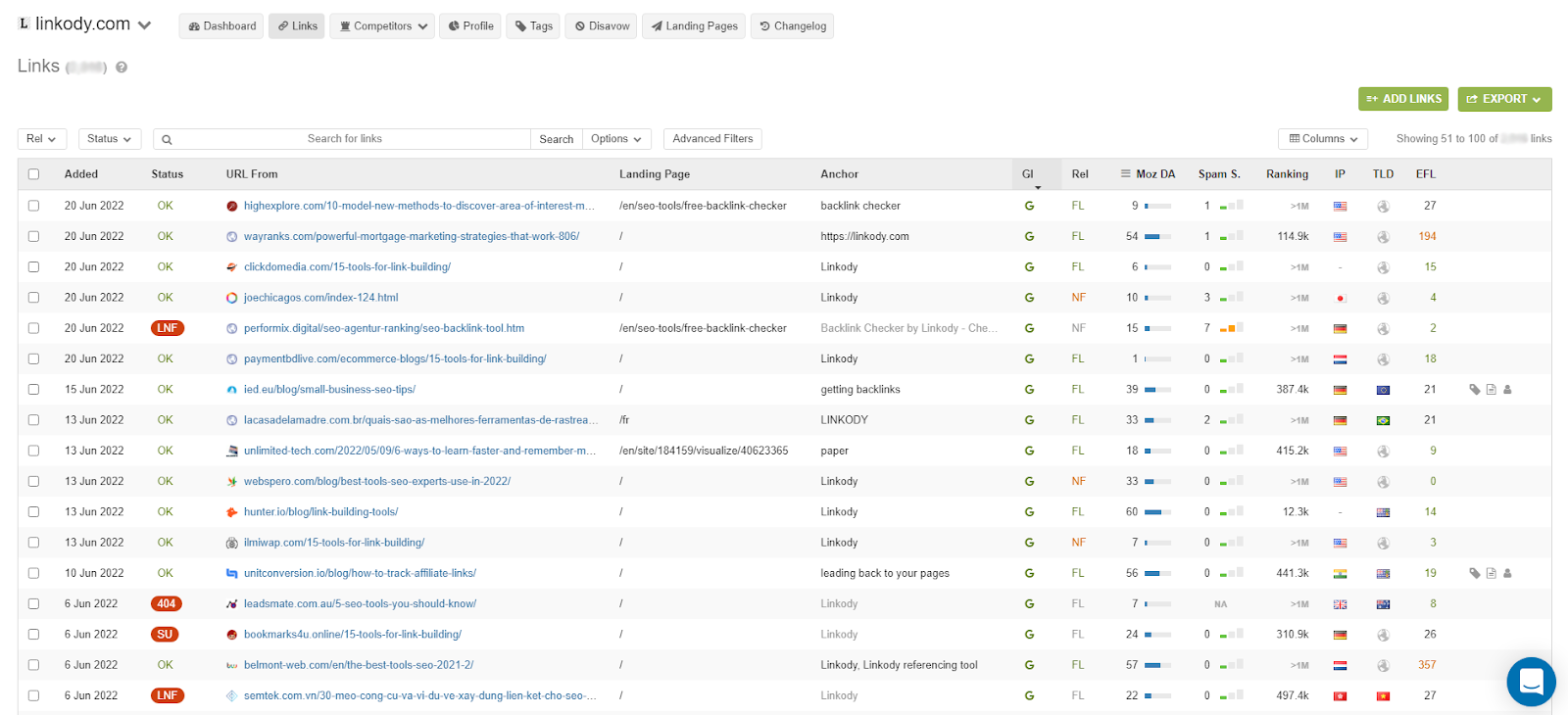Open the Status filter dropdown
The height and width of the screenshot is (715, 1568).
(109, 139)
